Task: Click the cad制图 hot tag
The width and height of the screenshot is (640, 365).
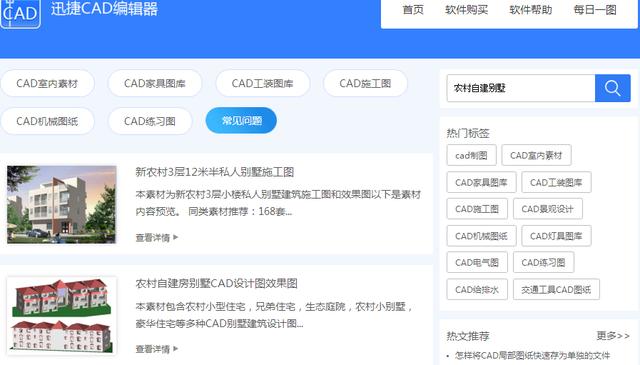Action: point(471,155)
